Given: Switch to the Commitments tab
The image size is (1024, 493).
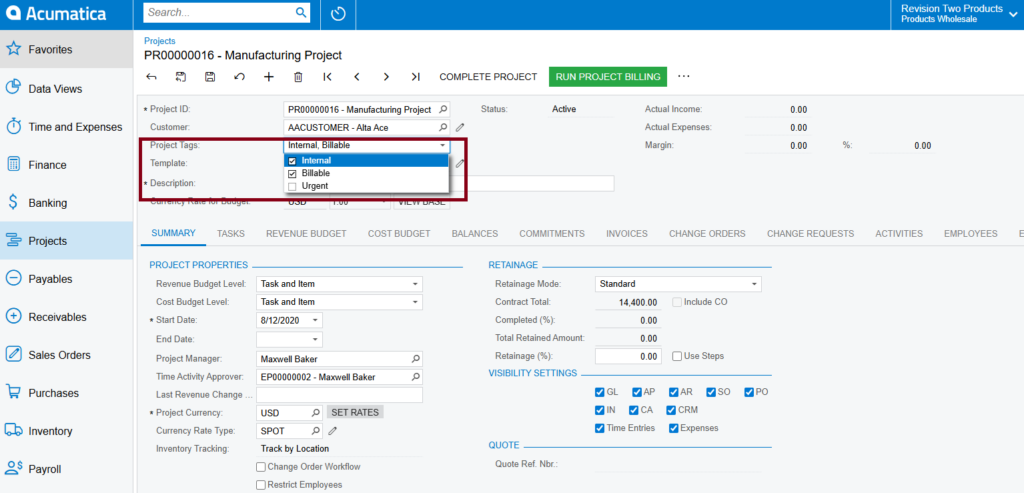Looking at the screenshot, I should coord(552,233).
